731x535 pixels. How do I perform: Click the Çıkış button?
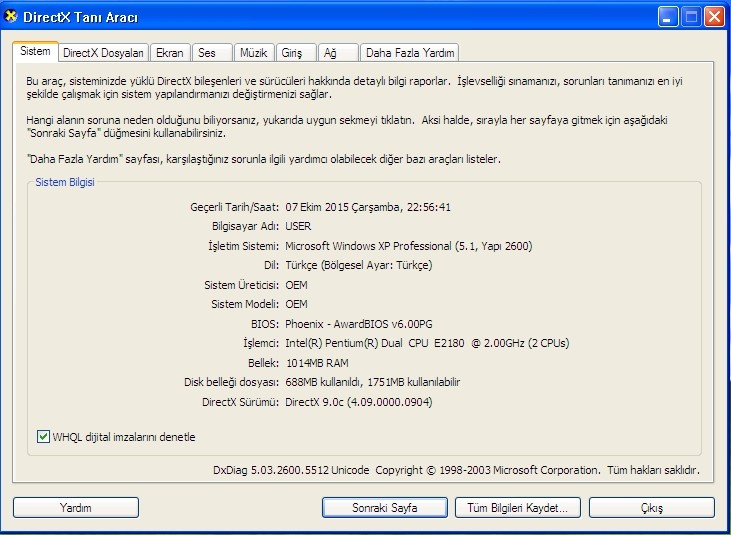click(652, 508)
